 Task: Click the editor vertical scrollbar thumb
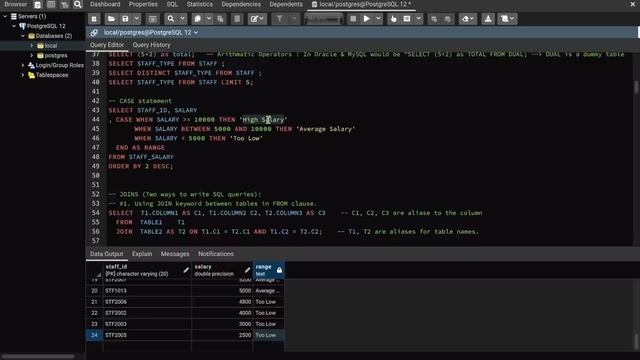pyautogui.click(x=636, y=88)
